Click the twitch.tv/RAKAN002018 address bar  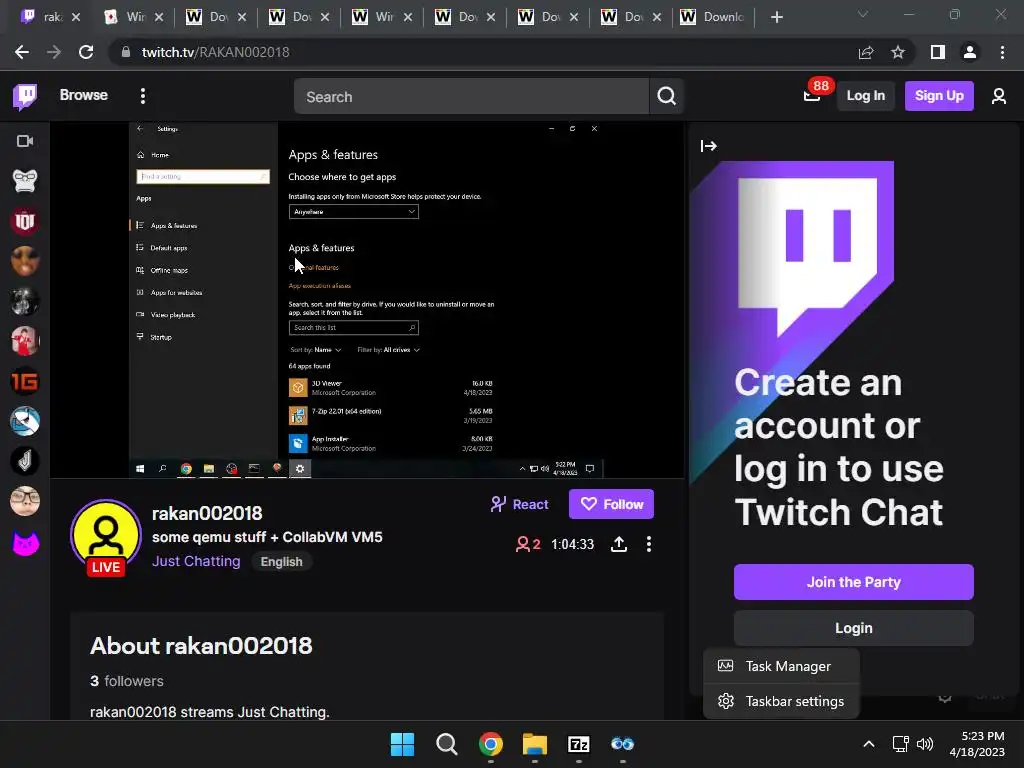[216, 52]
